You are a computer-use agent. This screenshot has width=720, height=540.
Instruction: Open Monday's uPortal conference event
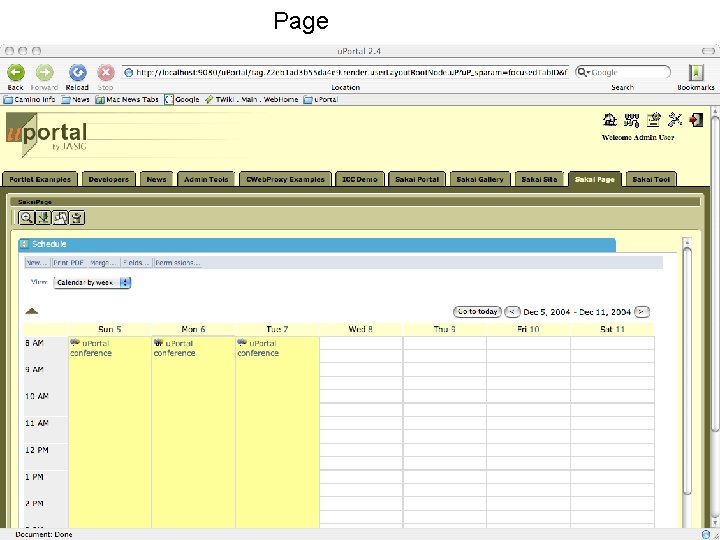coord(174,348)
